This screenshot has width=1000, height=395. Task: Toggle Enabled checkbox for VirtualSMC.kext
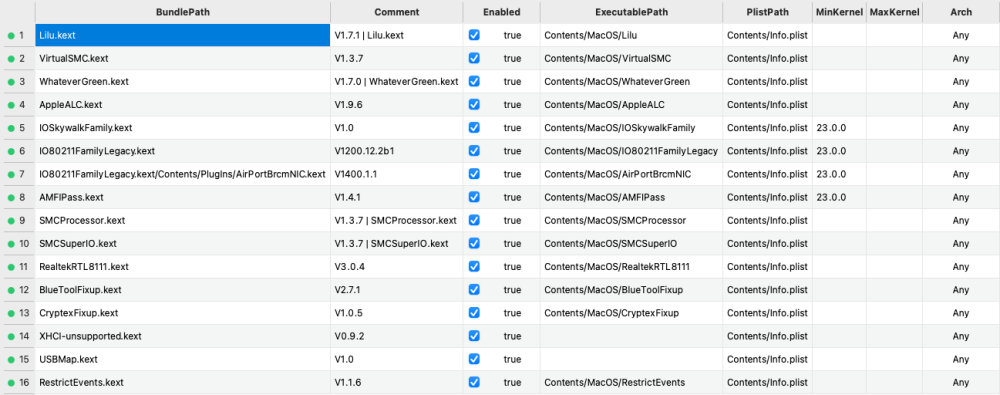coord(474,58)
